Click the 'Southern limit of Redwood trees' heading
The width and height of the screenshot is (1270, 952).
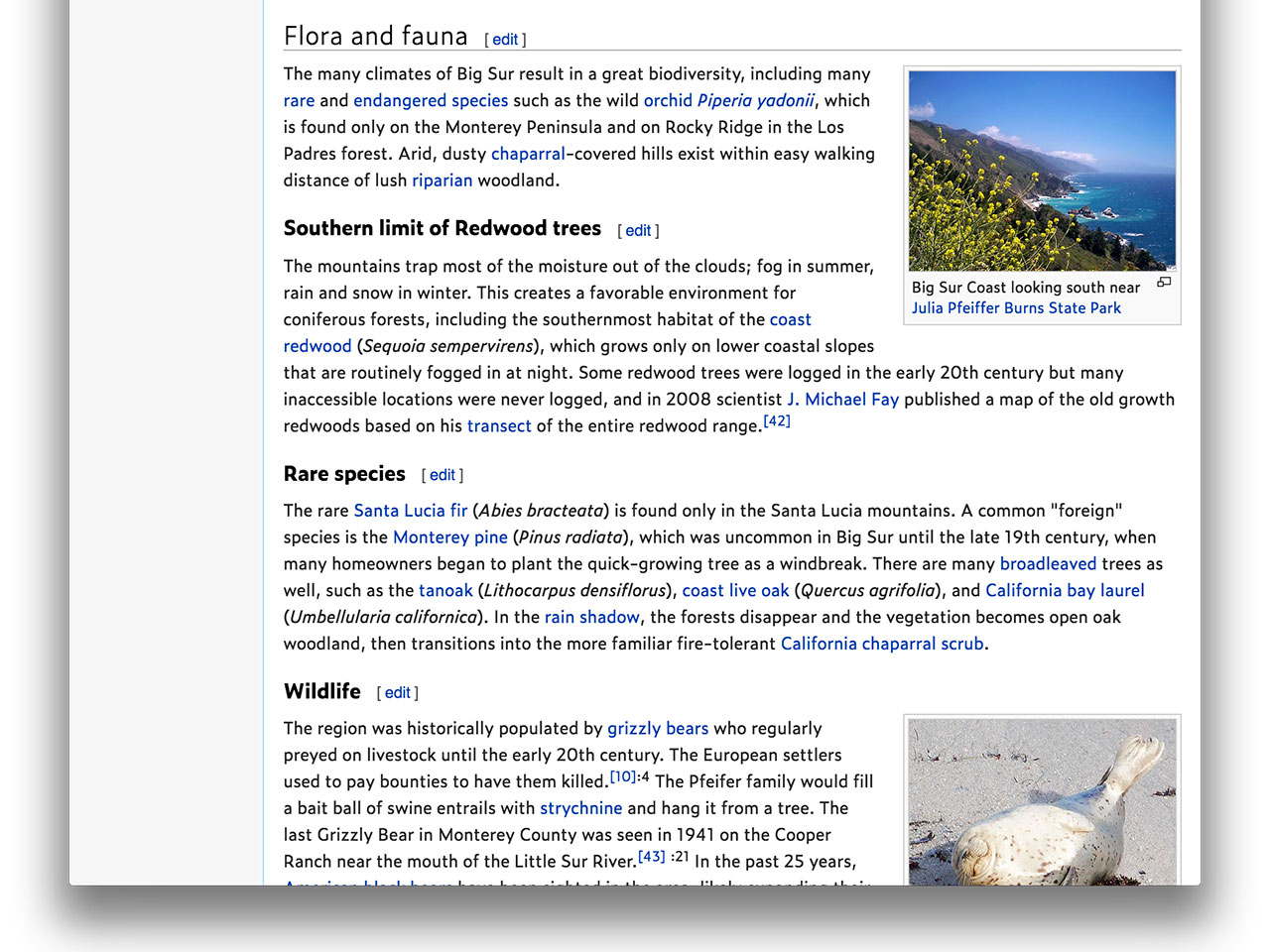click(x=443, y=229)
